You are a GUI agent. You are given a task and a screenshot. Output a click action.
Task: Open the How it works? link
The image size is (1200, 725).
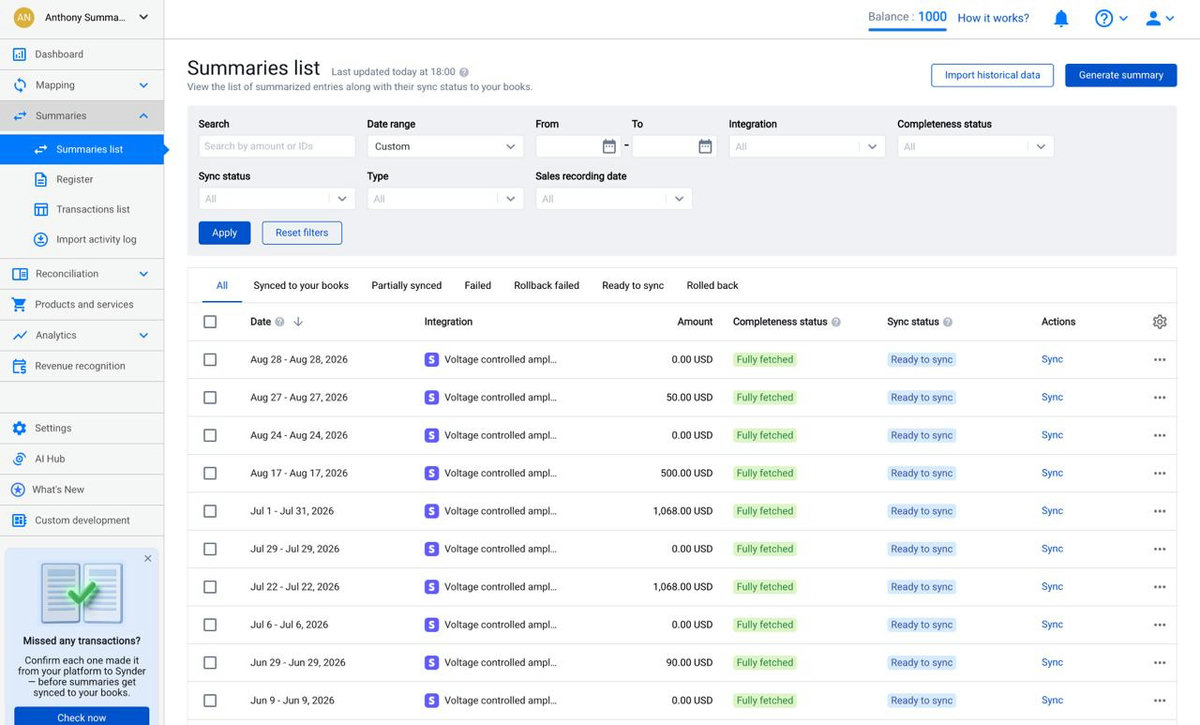(x=993, y=18)
